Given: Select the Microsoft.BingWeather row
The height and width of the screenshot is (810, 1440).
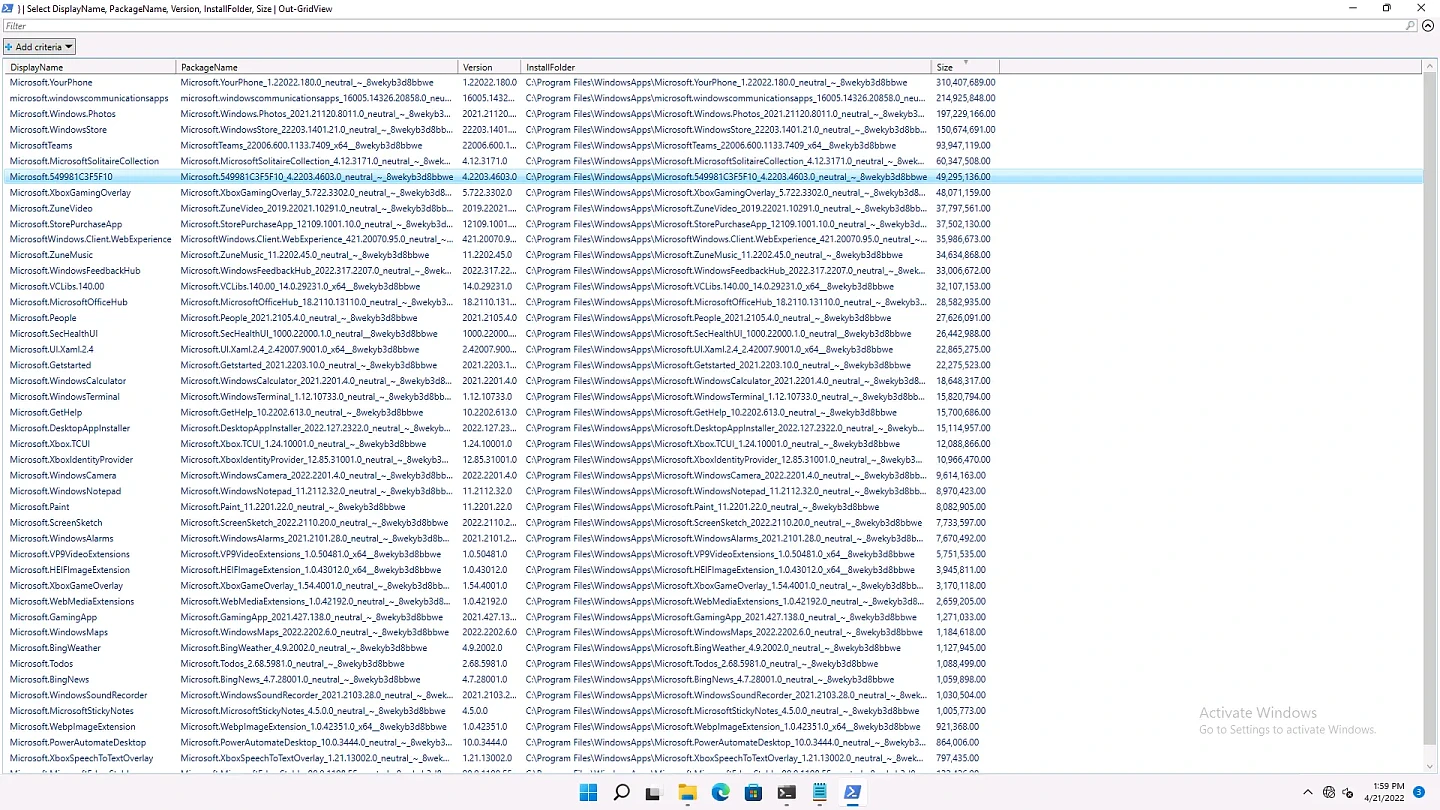Looking at the screenshot, I should [713, 648].
